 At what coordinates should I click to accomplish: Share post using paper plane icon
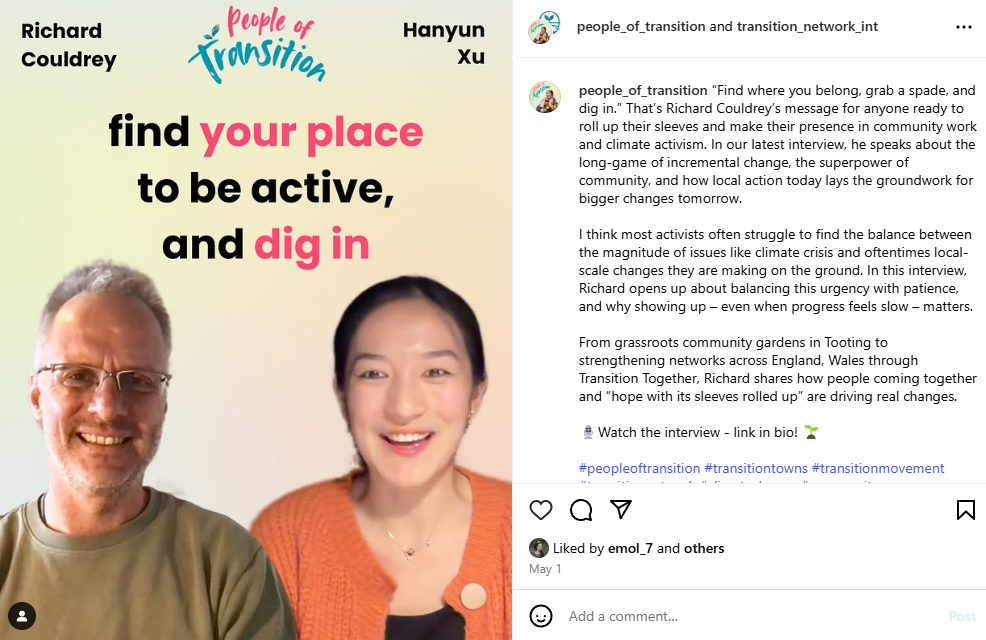point(621,509)
